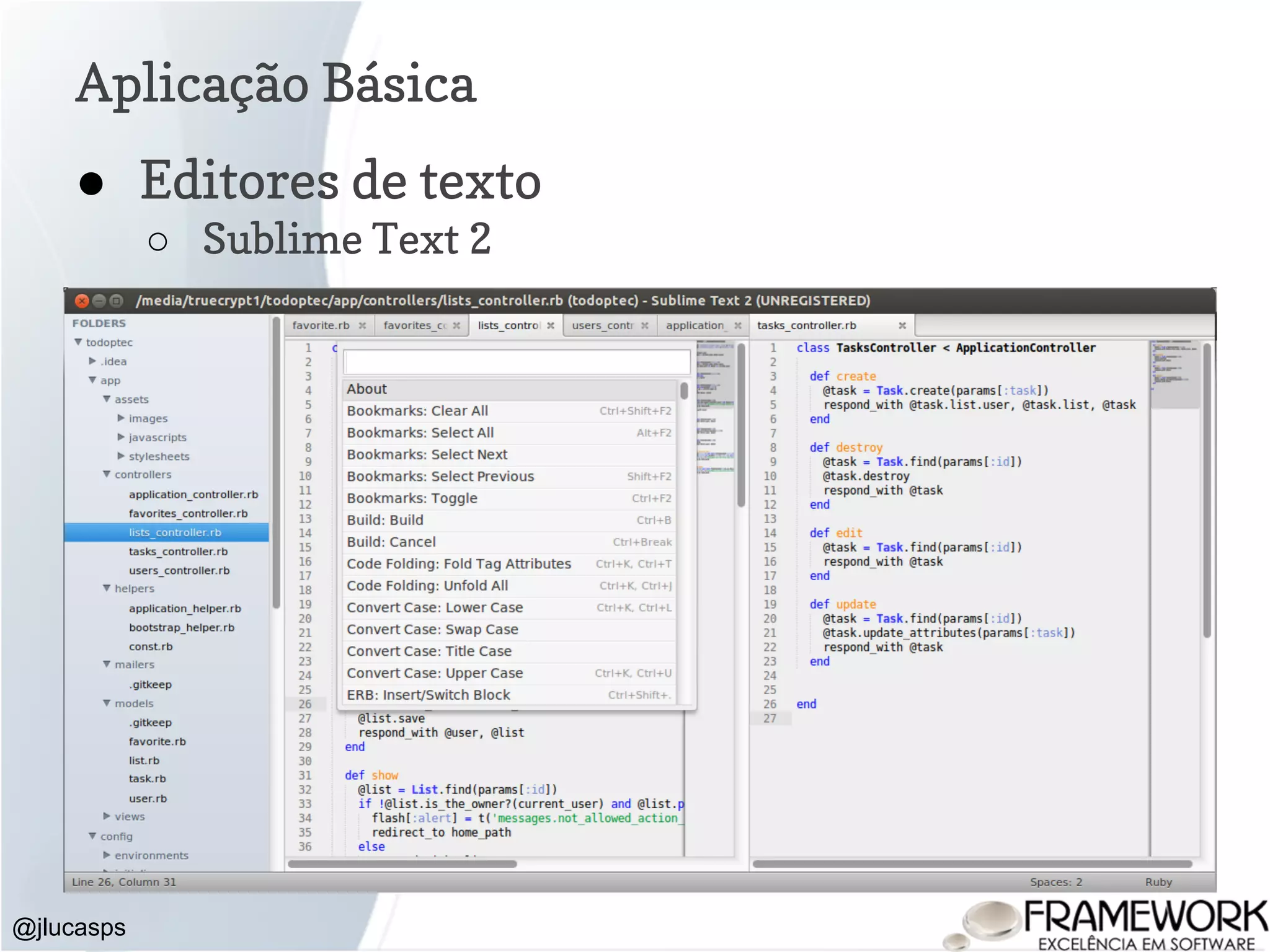Screen dimensions: 1270x952
Task: Collapse the models folder
Action: click(x=107, y=704)
